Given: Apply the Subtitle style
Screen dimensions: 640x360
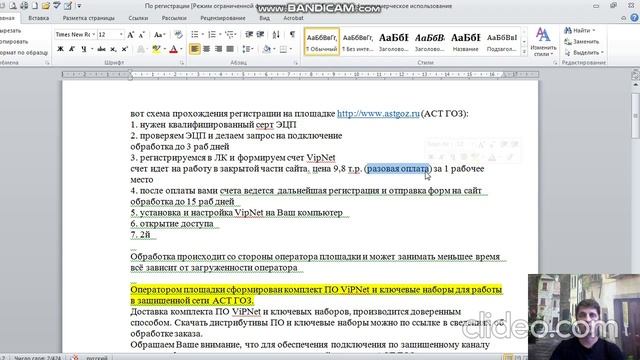Looking at the screenshot, I should click(502, 42).
